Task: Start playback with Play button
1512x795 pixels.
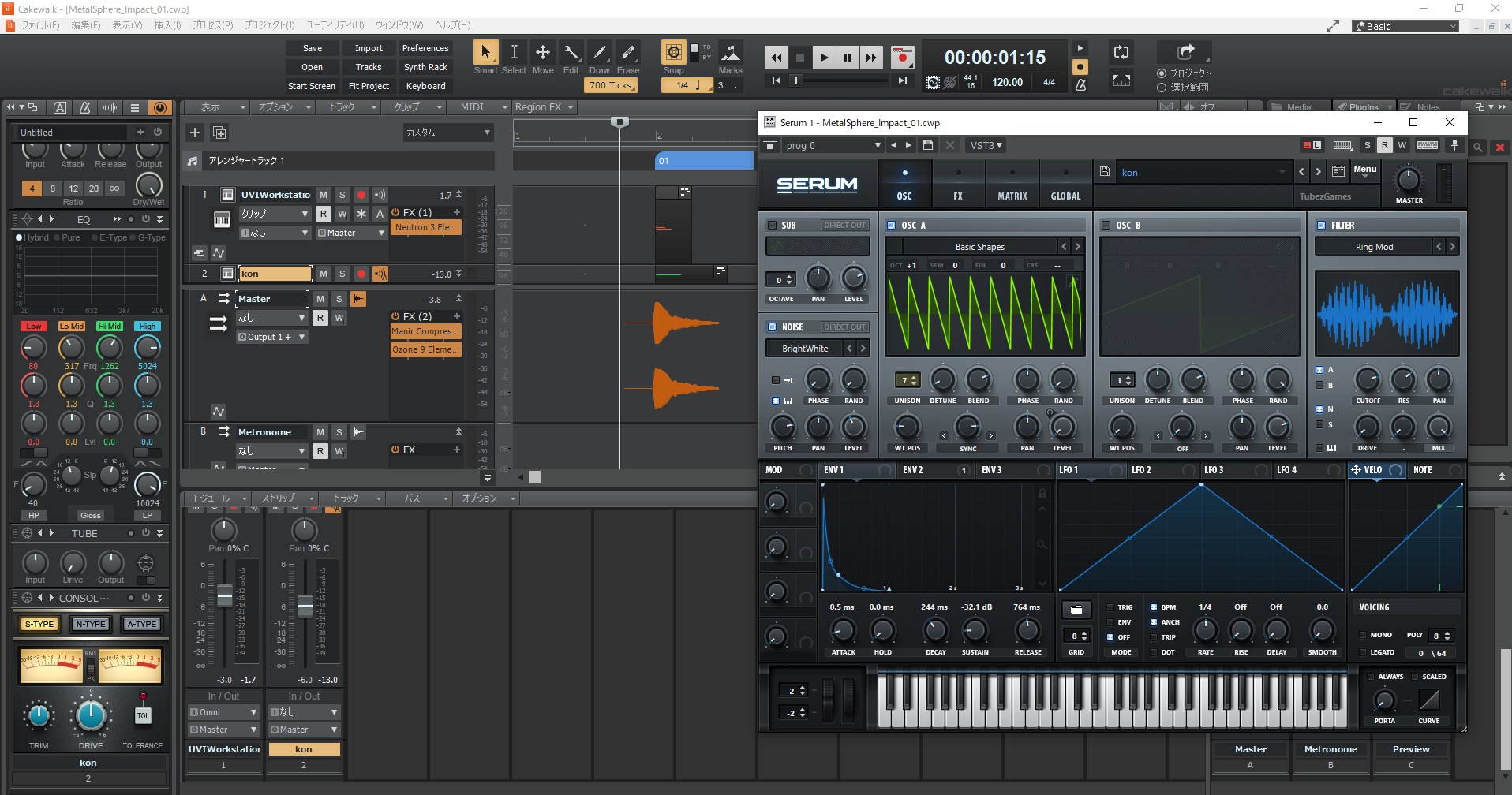Action: click(x=824, y=57)
